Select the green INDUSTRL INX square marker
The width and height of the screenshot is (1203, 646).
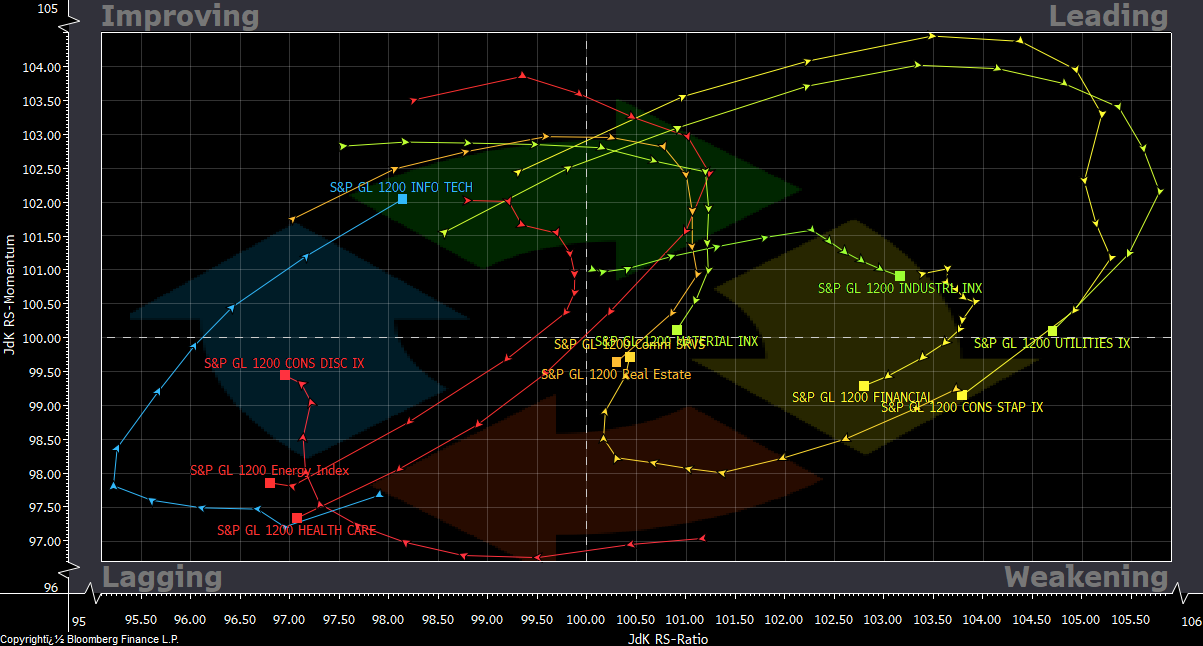(900, 276)
